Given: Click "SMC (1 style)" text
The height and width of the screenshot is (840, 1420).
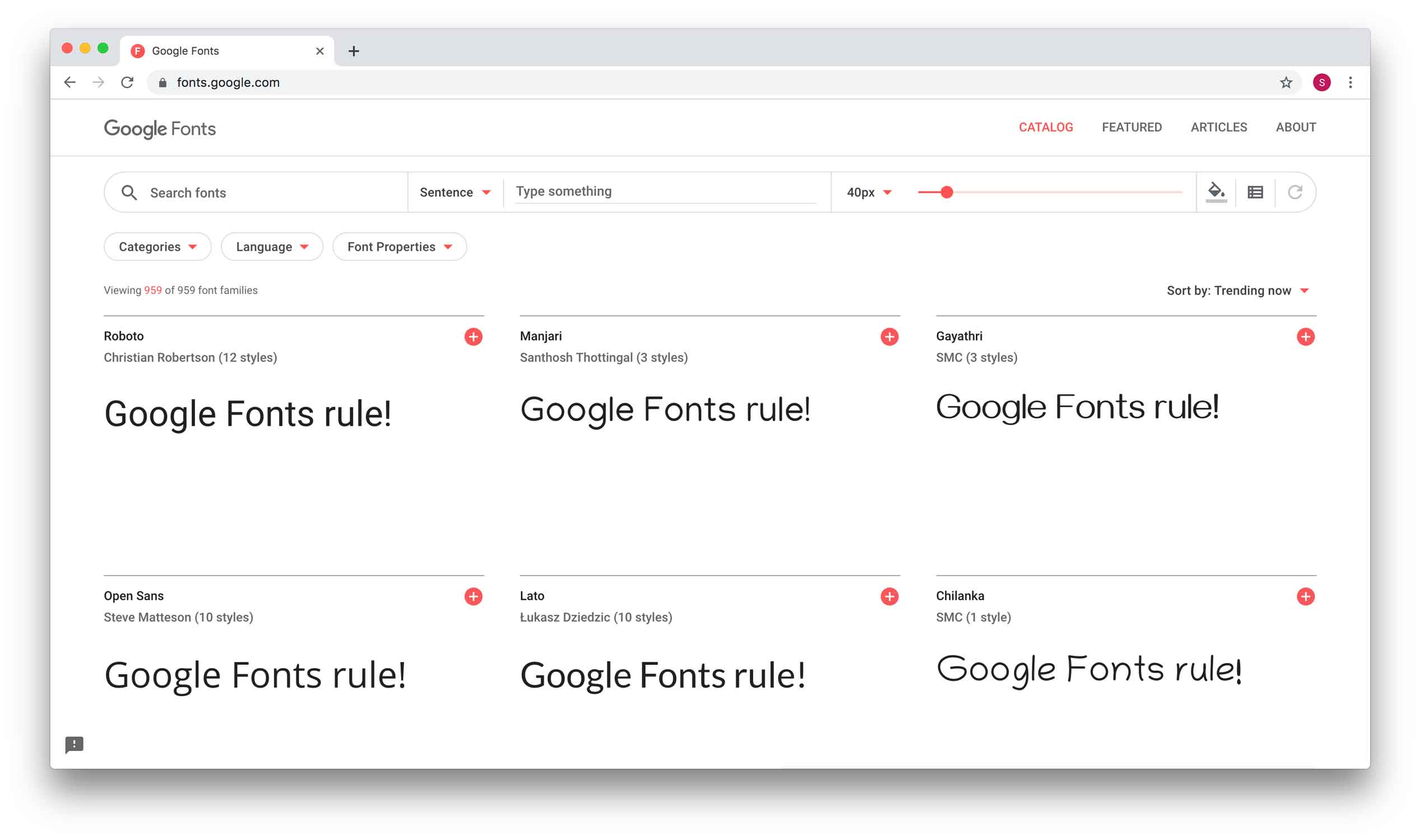Looking at the screenshot, I should tap(974, 617).
